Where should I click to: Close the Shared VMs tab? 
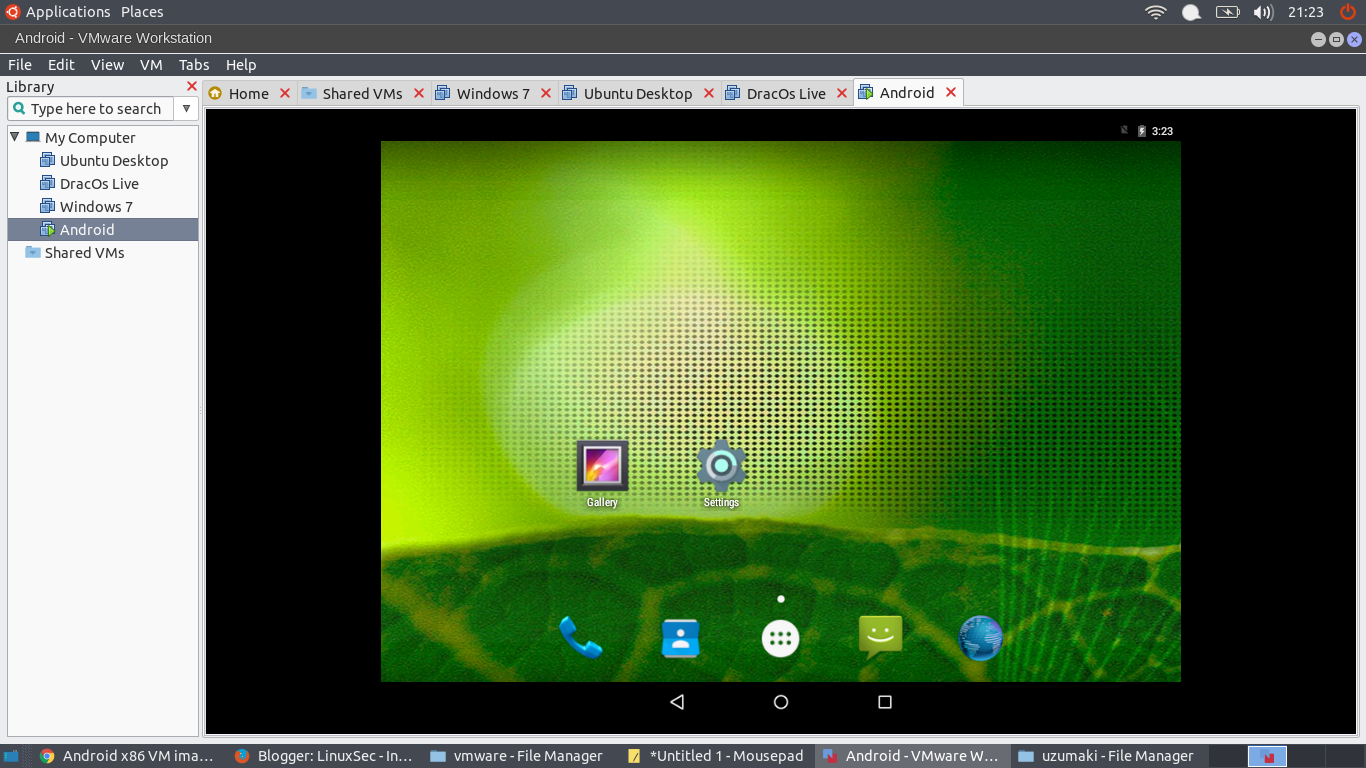point(419,93)
